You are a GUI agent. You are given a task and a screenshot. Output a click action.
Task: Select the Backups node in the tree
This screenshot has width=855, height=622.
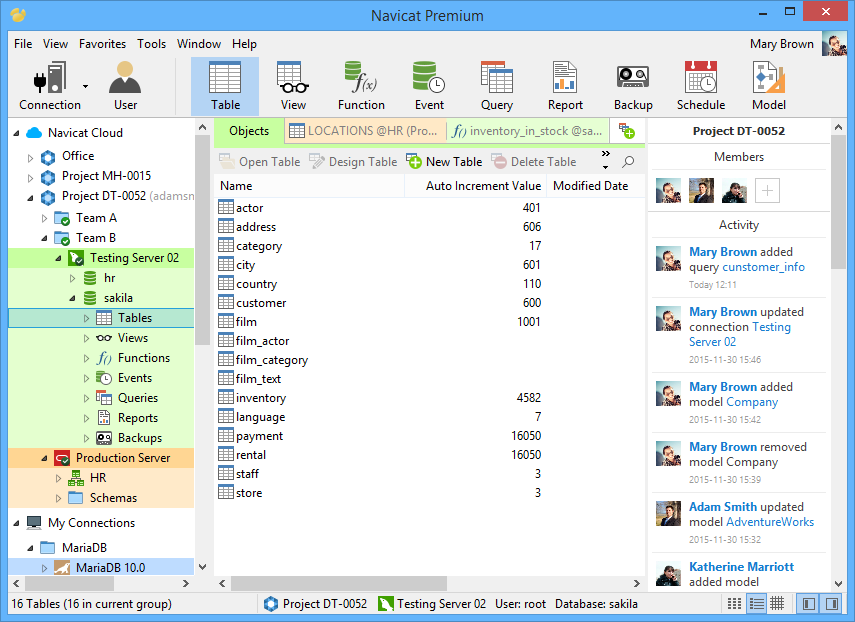[x=140, y=438]
